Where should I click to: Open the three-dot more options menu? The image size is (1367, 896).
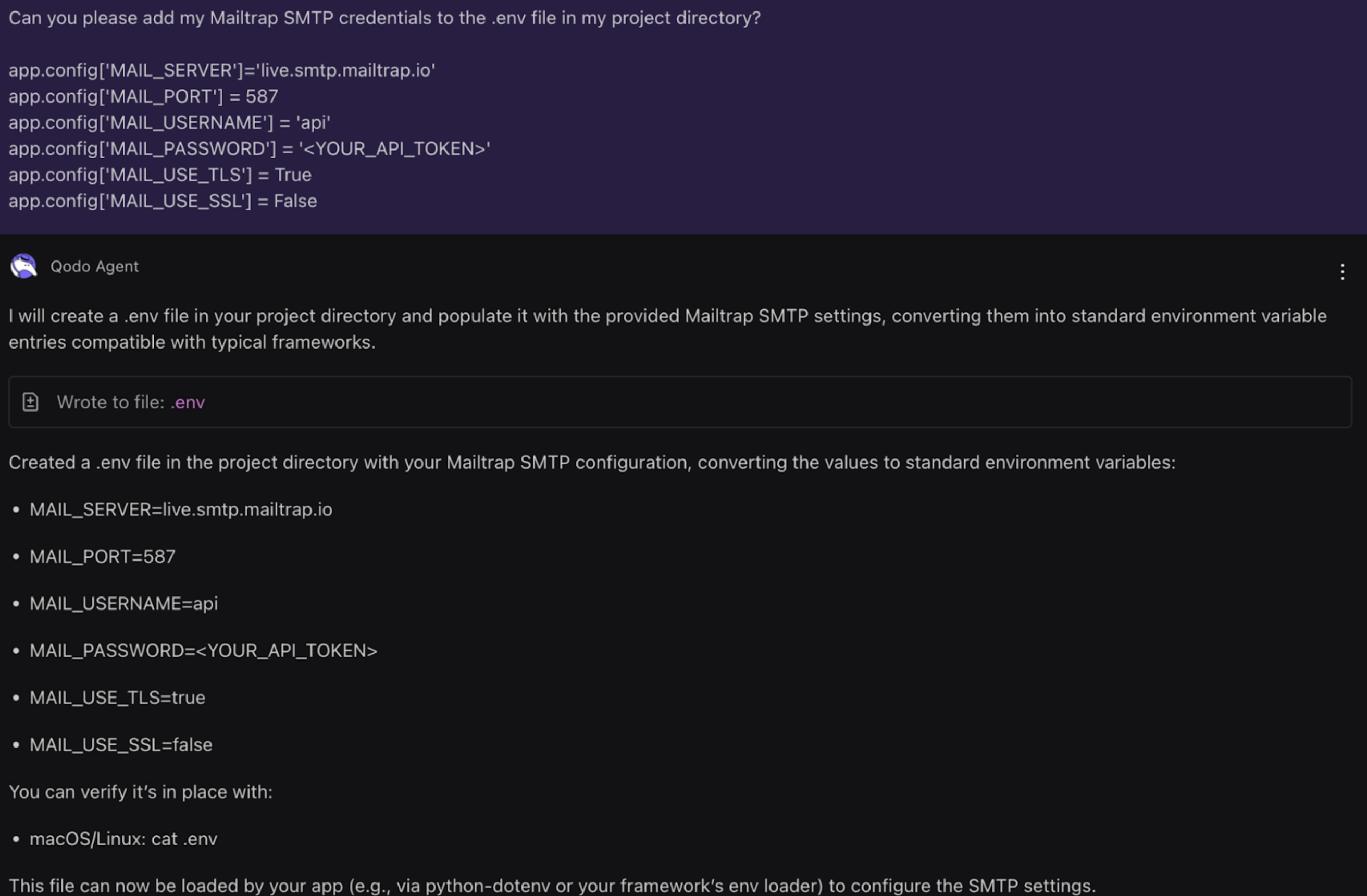coord(1341,272)
